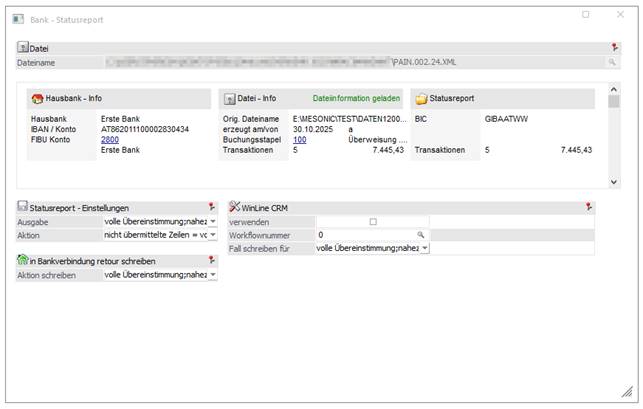Image resolution: width=643 pixels, height=409 pixels.
Task: Open the Aktion schreiben dropdown
Action: tap(213, 274)
